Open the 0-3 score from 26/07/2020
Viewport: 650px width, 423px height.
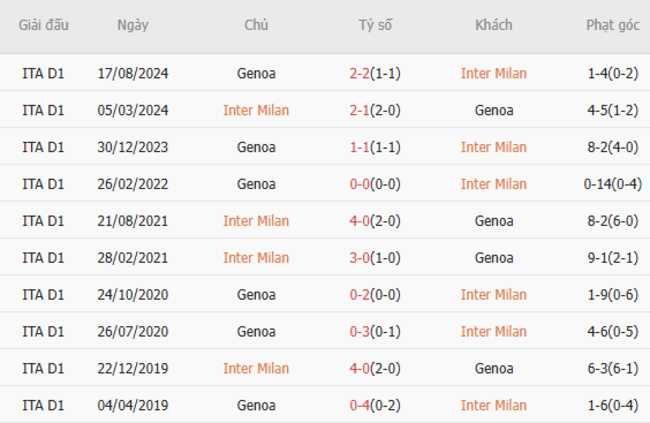pos(361,332)
